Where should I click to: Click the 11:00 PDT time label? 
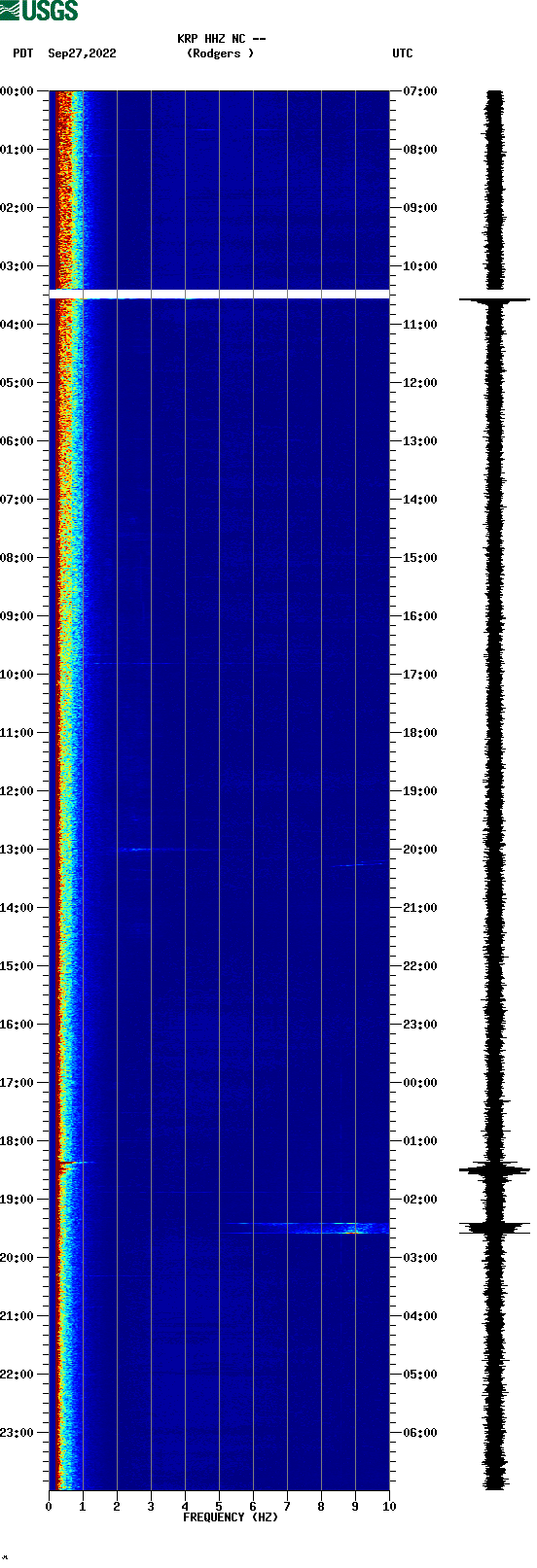pyautogui.click(x=17, y=733)
